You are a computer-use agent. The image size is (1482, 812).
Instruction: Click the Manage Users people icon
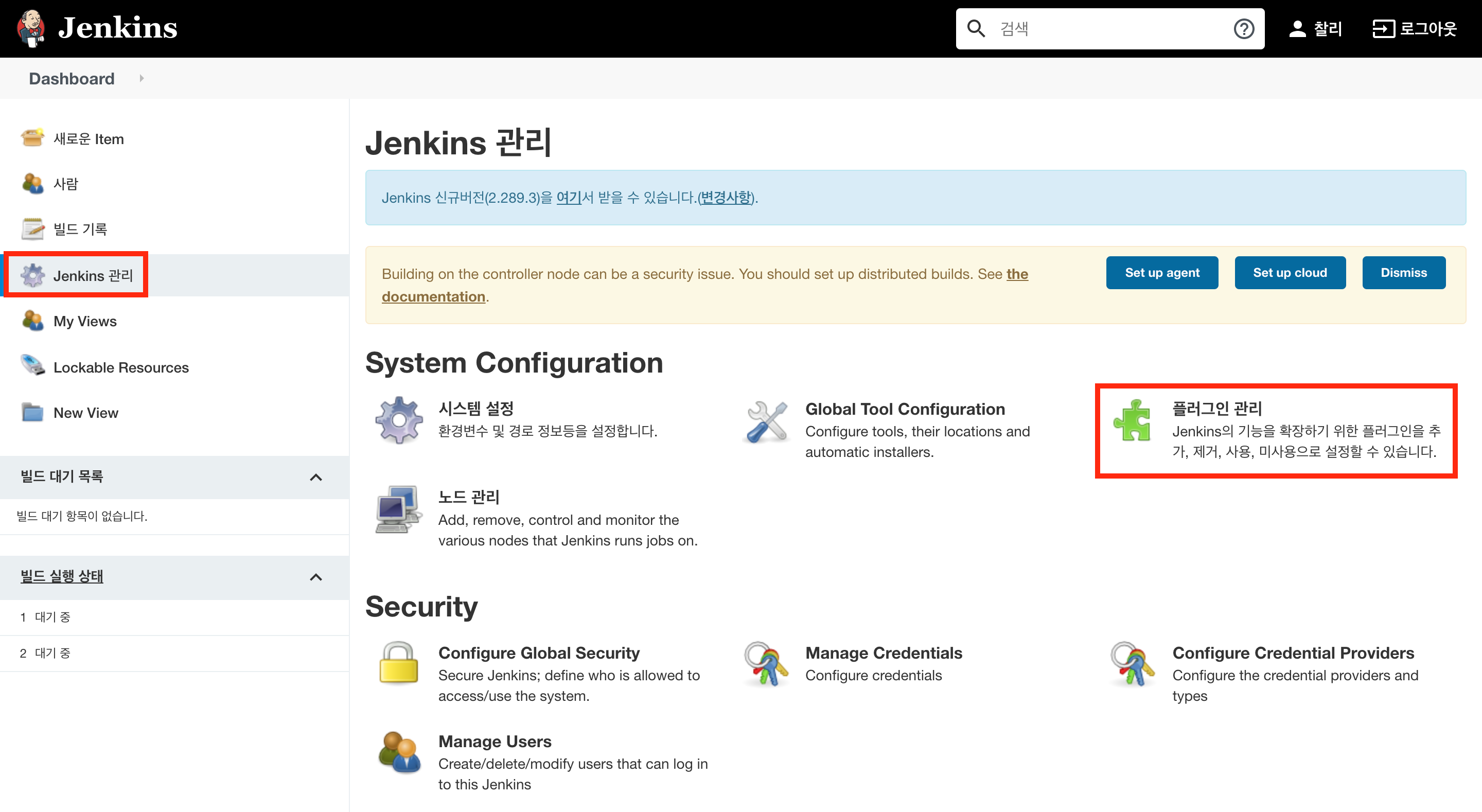pyautogui.click(x=399, y=753)
